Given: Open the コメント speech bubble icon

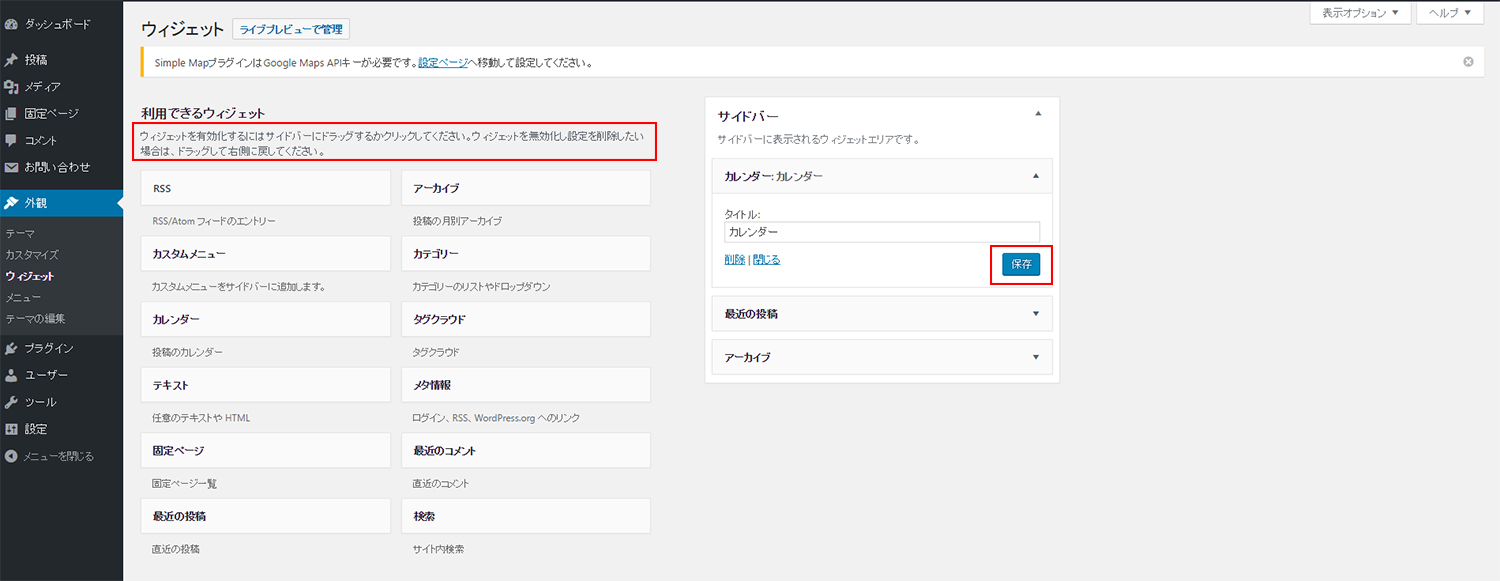Looking at the screenshot, I should coord(14,139).
